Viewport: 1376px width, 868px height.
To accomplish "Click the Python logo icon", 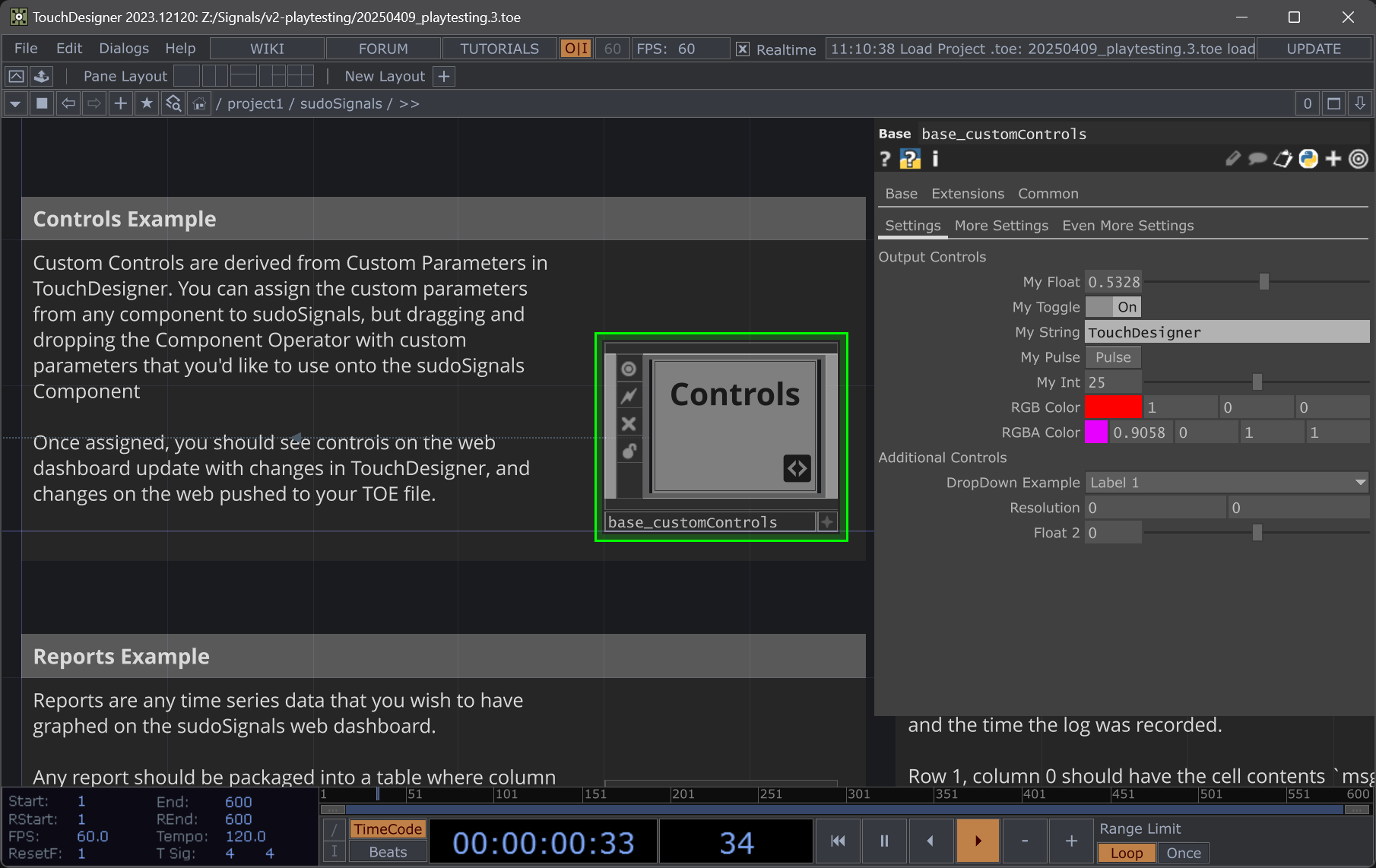I will click(1308, 159).
